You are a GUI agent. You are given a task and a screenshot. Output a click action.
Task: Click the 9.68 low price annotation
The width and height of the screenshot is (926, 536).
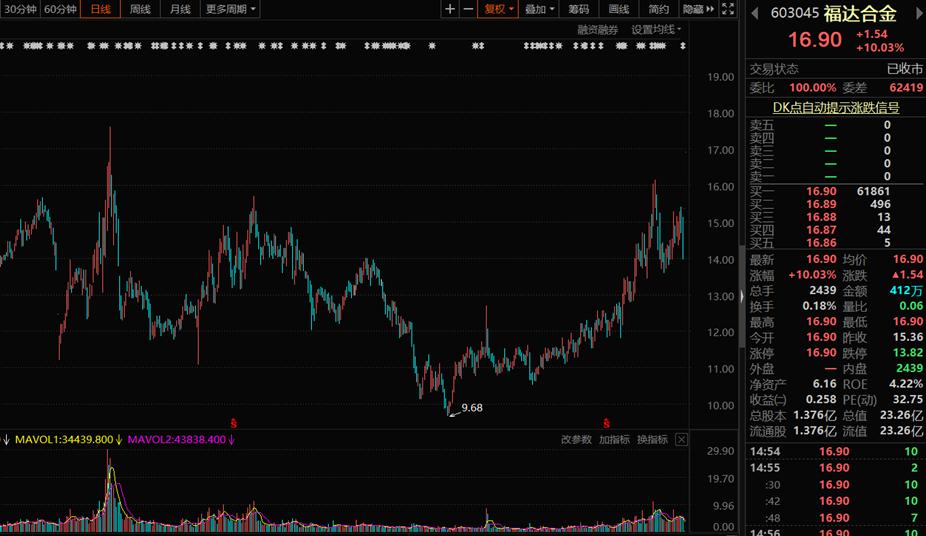click(x=472, y=408)
